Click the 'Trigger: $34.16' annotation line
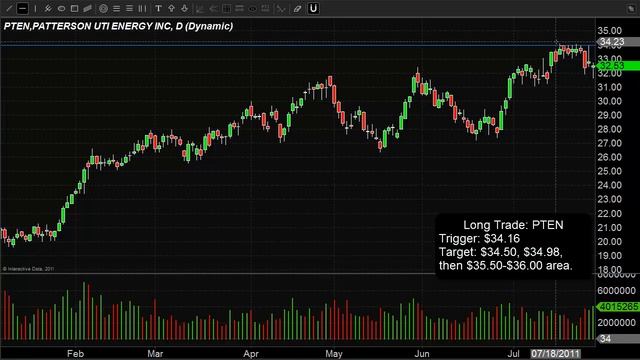640x360 pixels. pos(479,238)
